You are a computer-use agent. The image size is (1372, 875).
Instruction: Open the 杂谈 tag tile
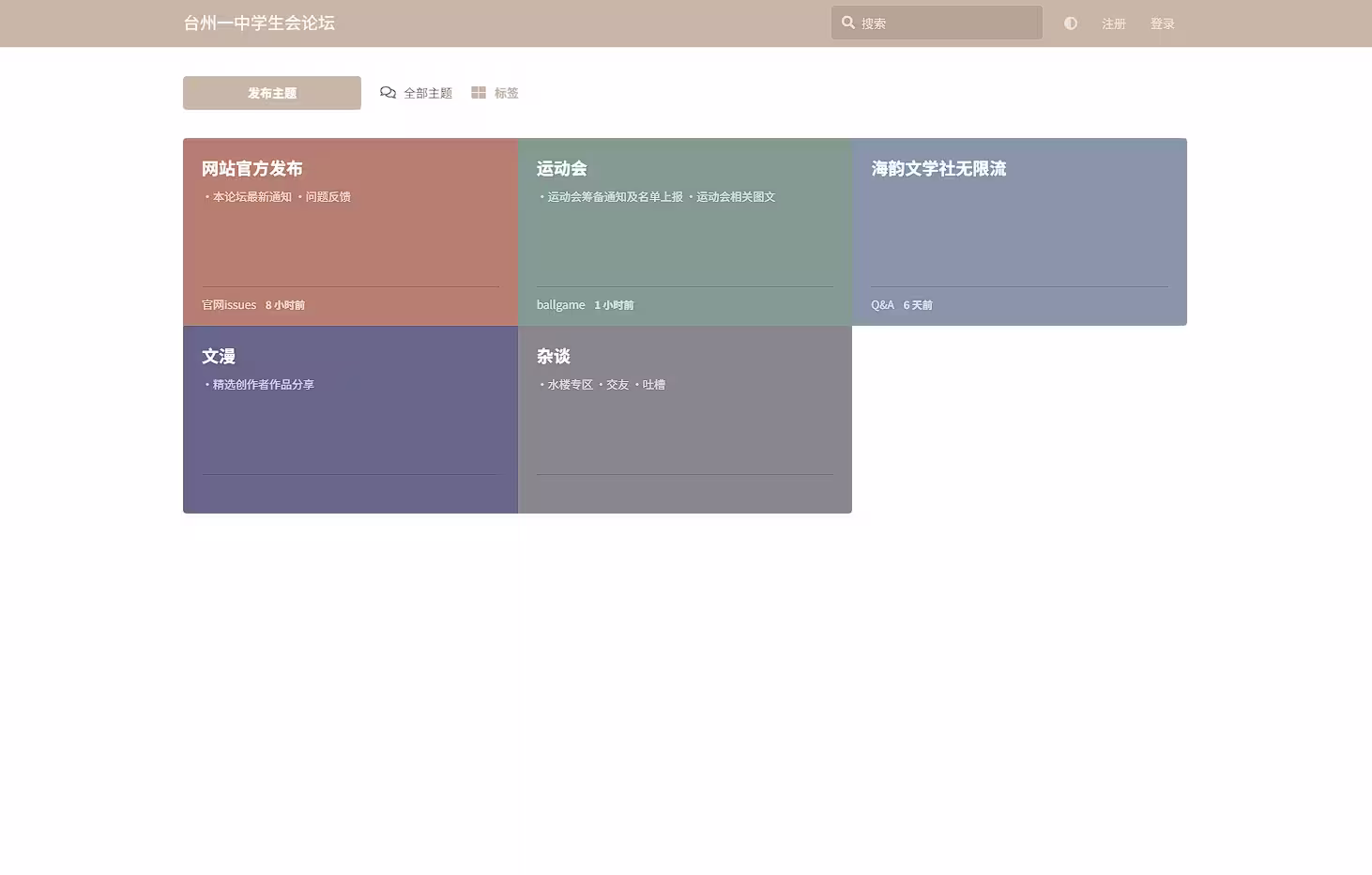click(554, 357)
